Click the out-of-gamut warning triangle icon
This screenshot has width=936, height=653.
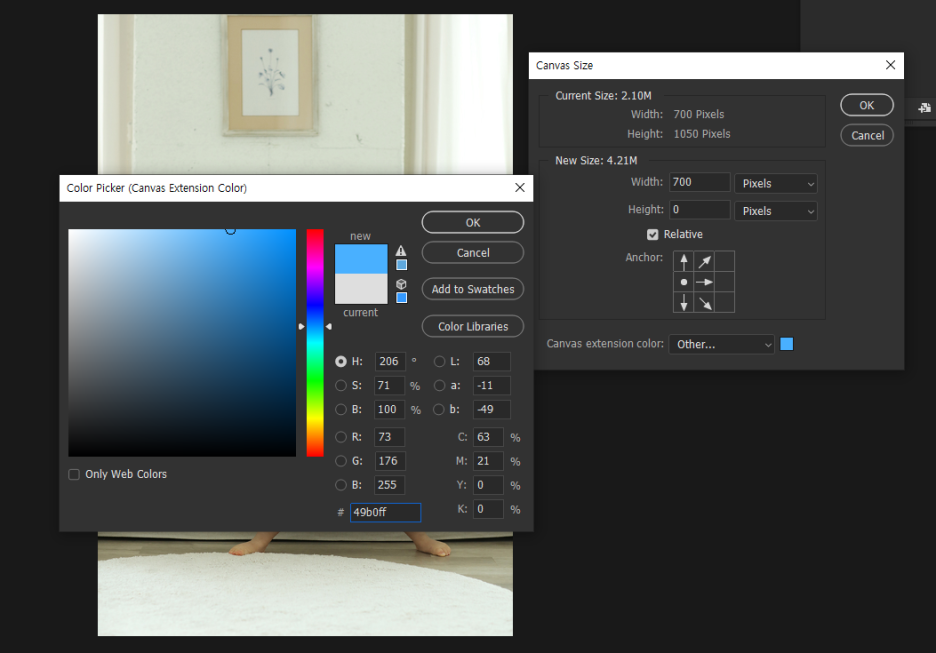(401, 251)
